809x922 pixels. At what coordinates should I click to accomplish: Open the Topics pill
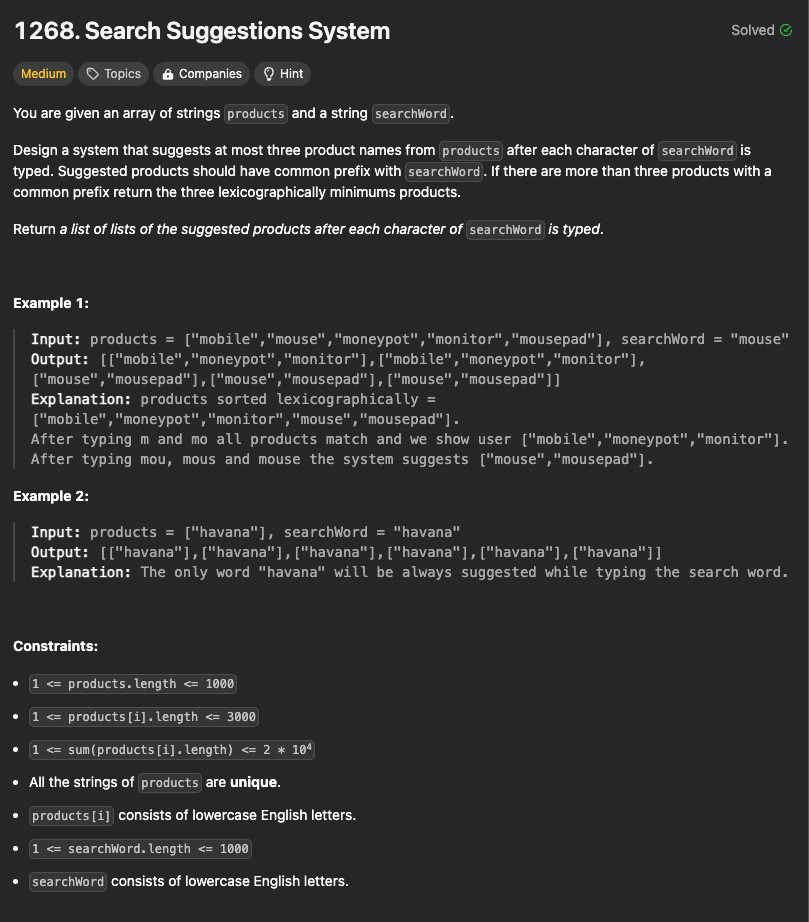(113, 74)
